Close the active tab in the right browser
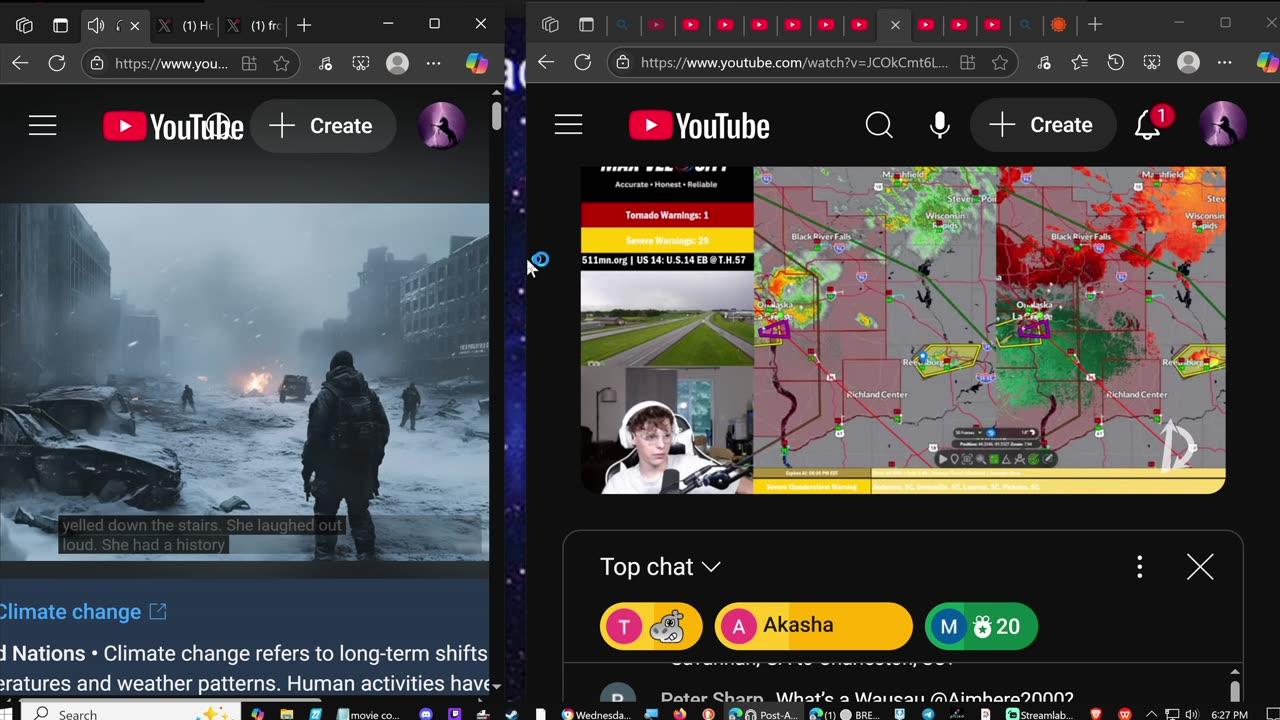Image resolution: width=1280 pixels, height=720 pixels. [895, 25]
